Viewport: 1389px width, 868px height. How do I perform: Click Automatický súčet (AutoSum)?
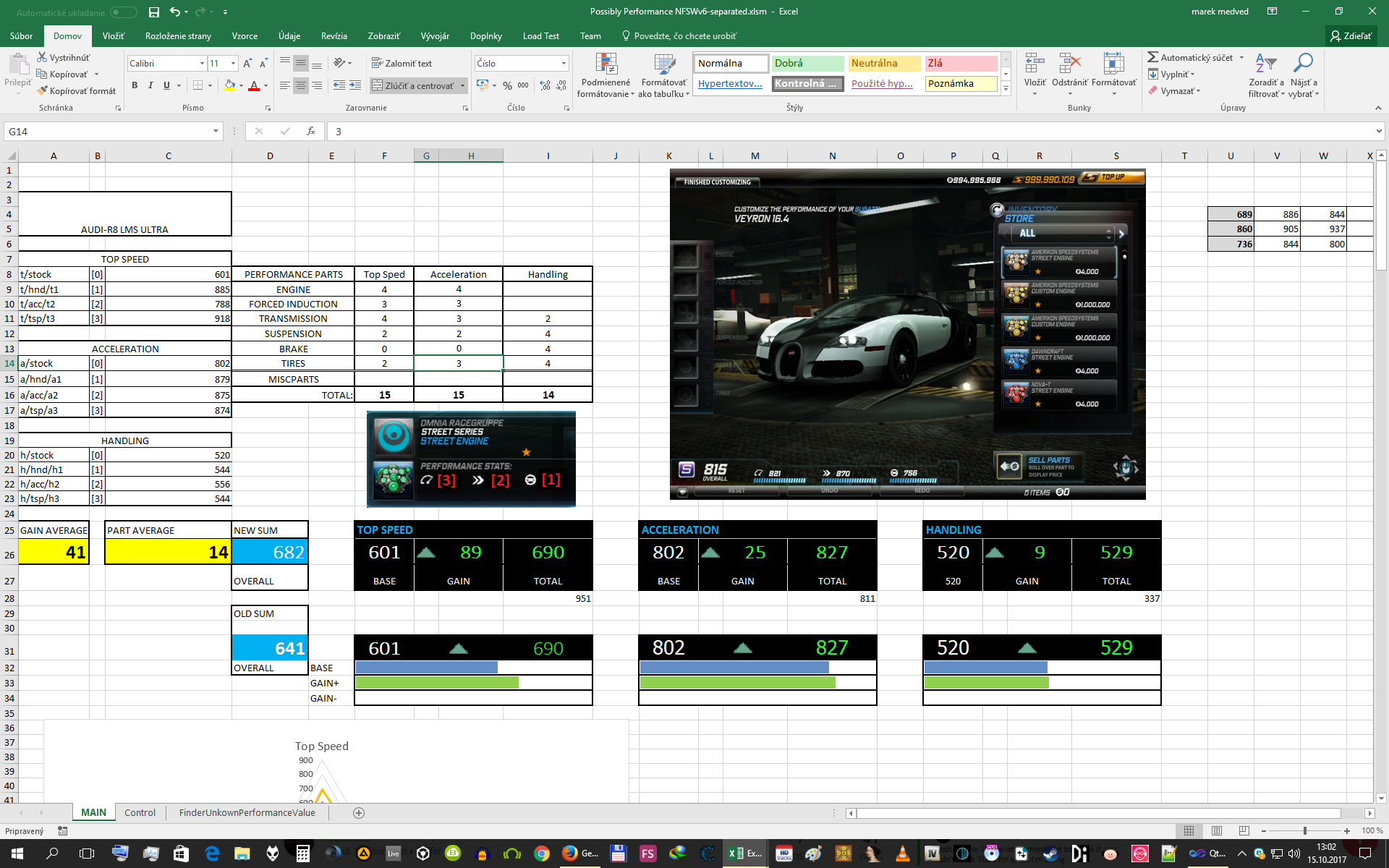(x=1190, y=58)
